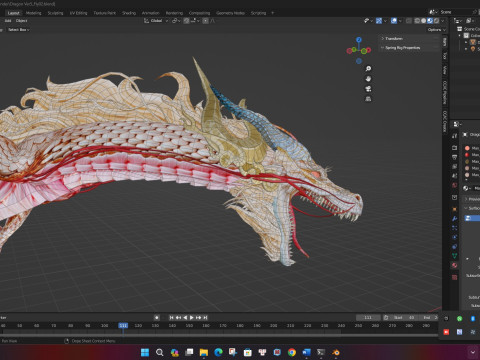Image resolution: width=480 pixels, height=360 pixels.
Task: Open the Object Data green triangle tab
Action: (454, 256)
